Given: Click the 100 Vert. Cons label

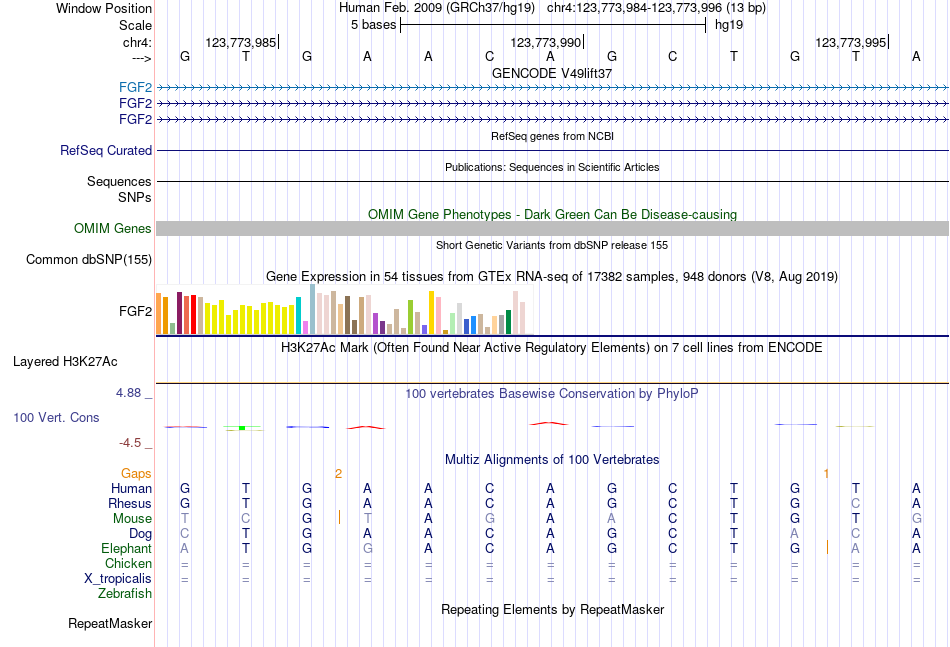Looking at the screenshot, I should 56,417.
